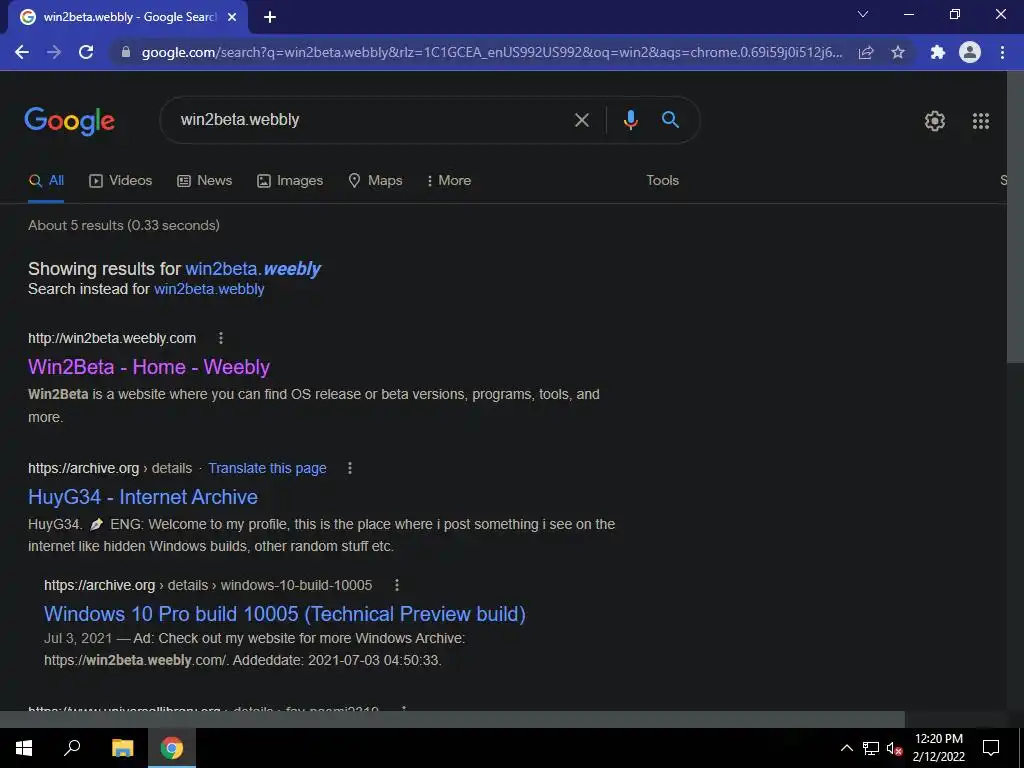1024x768 pixels.
Task: Open the Chrome extensions puzzle icon
Action: coord(938,52)
